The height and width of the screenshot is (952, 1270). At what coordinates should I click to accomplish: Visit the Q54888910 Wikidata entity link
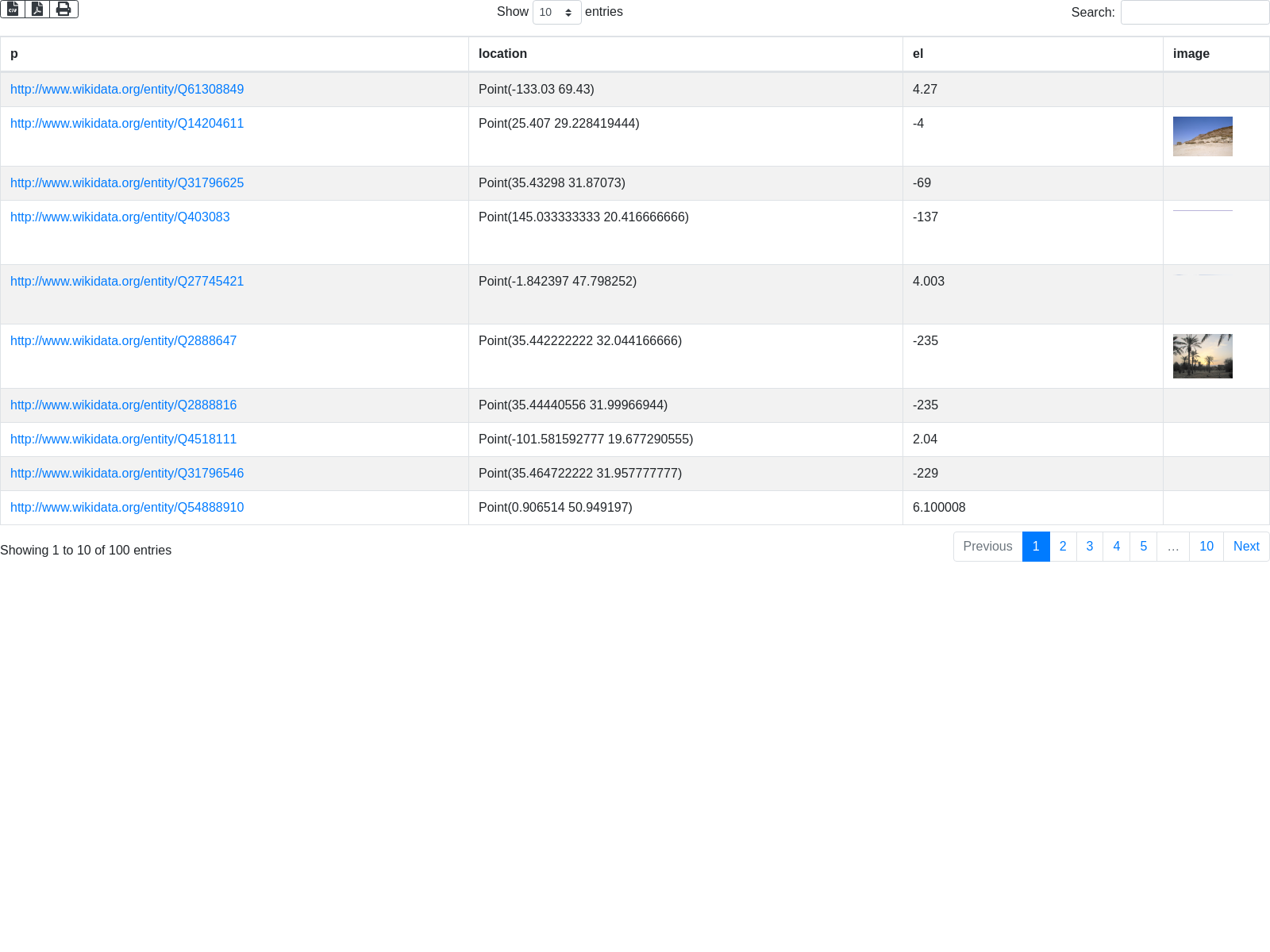[x=127, y=508]
